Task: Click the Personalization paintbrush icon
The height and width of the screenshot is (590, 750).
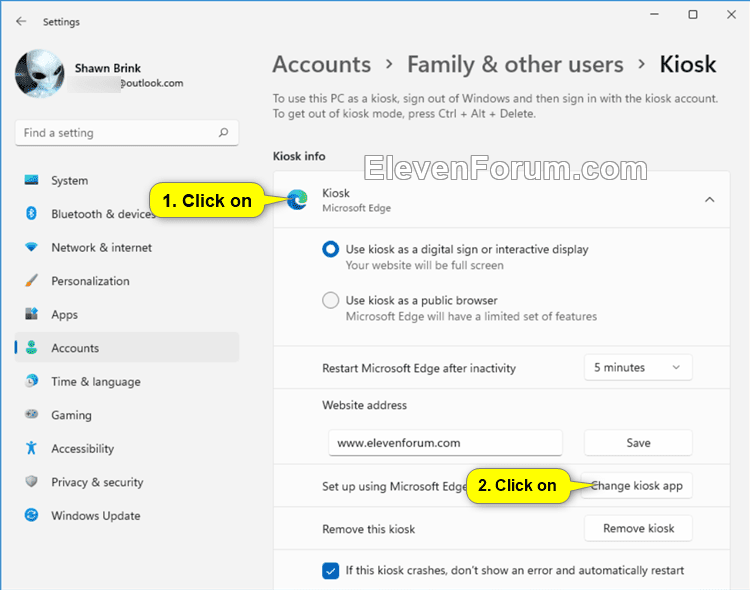Action: 32,281
